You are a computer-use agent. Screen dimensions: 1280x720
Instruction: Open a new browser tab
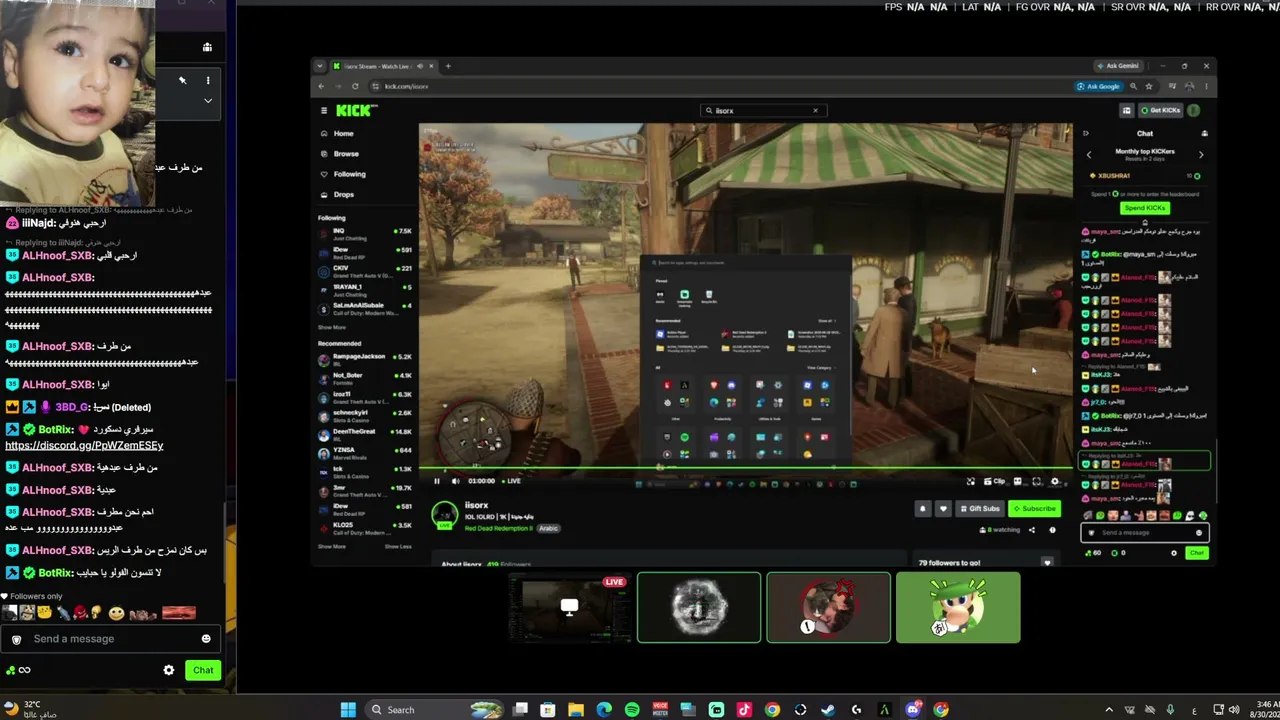(448, 66)
